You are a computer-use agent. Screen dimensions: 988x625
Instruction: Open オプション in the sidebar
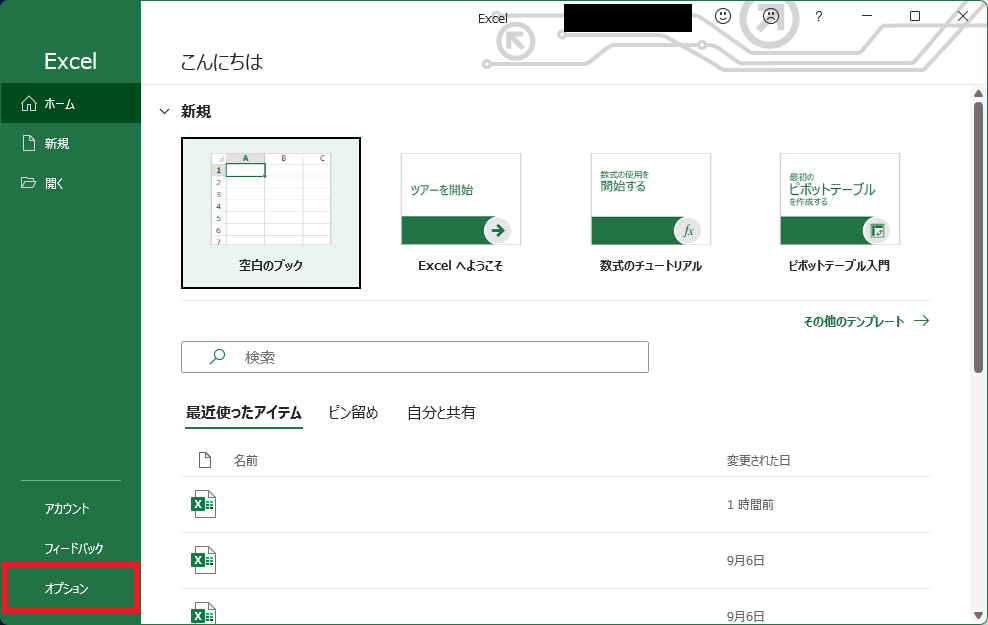pos(68,589)
